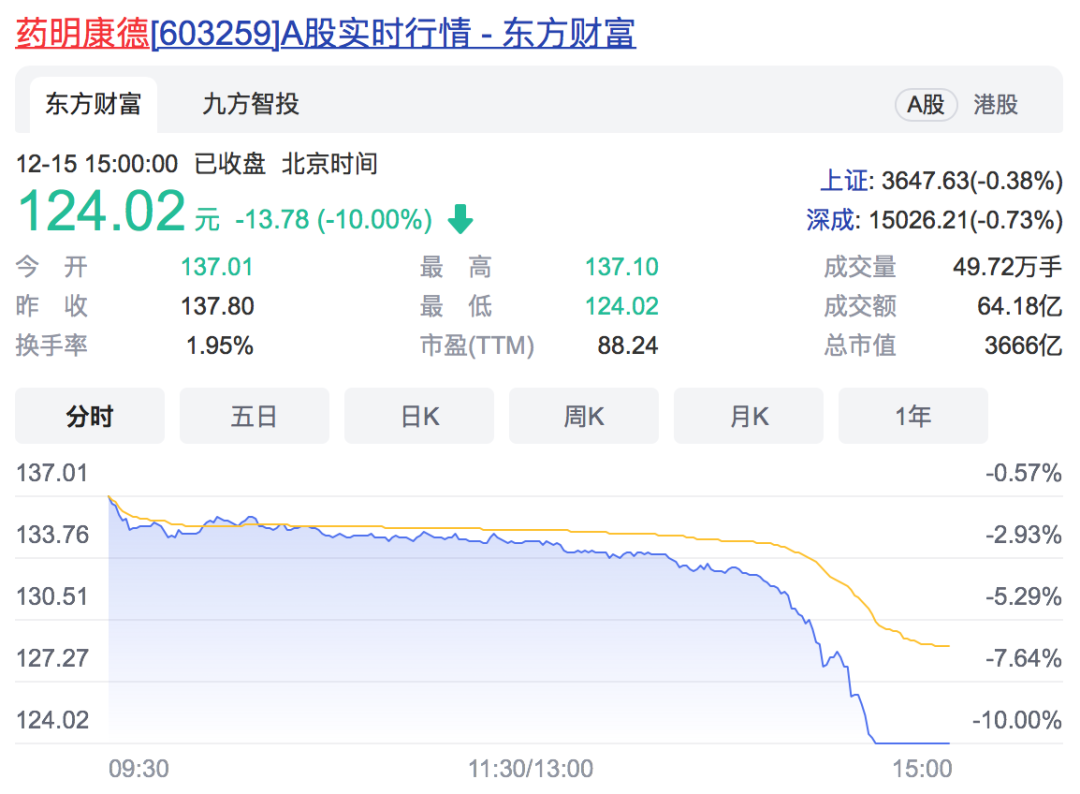
Task: Click the green down arrow icon
Action: pos(460,219)
